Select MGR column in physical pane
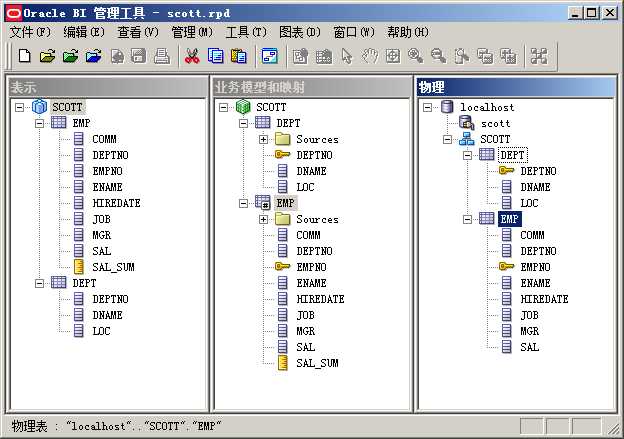624x439 pixels. pos(529,331)
